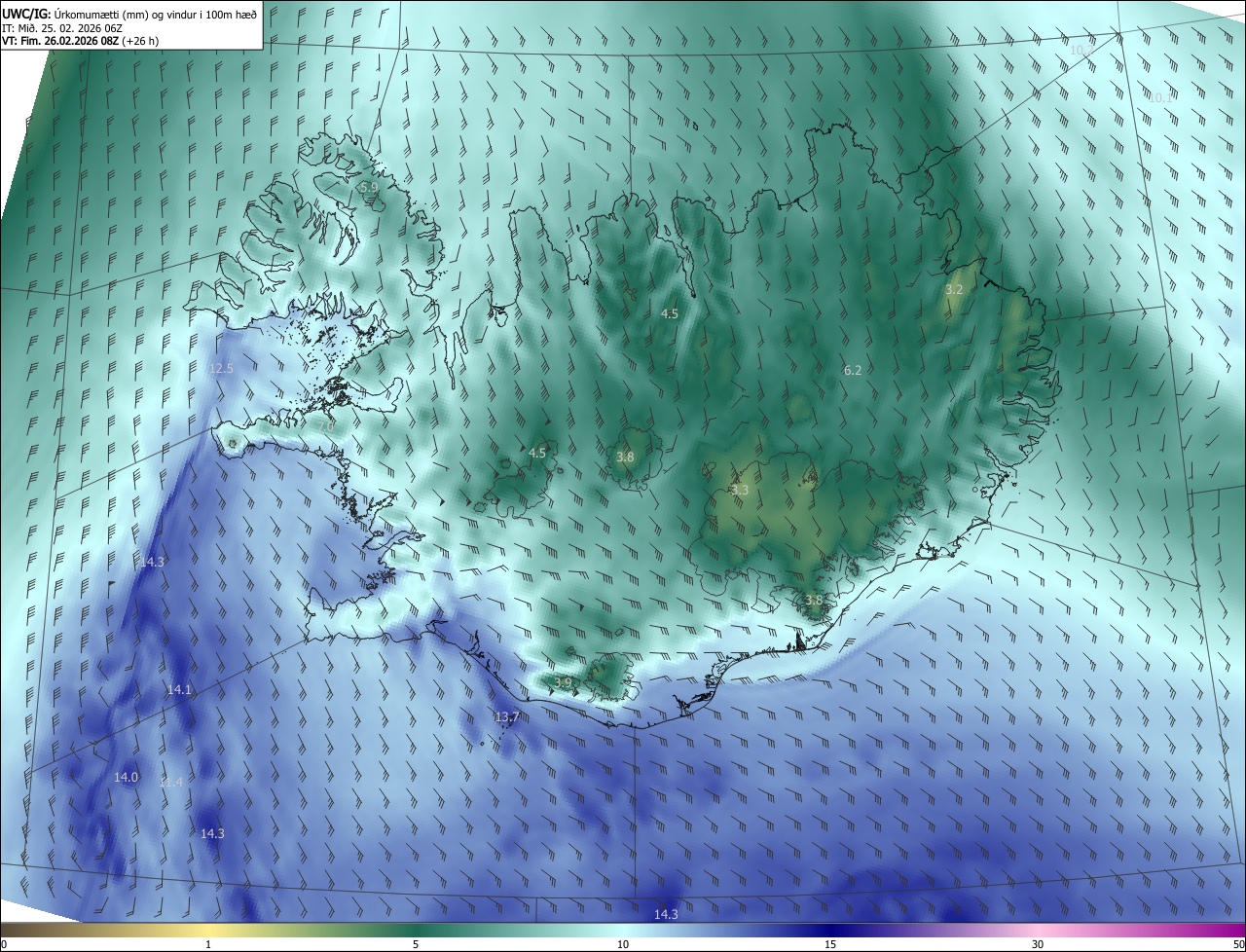
Task: Click the 13.7 value label on the map
Action: pyautogui.click(x=507, y=716)
